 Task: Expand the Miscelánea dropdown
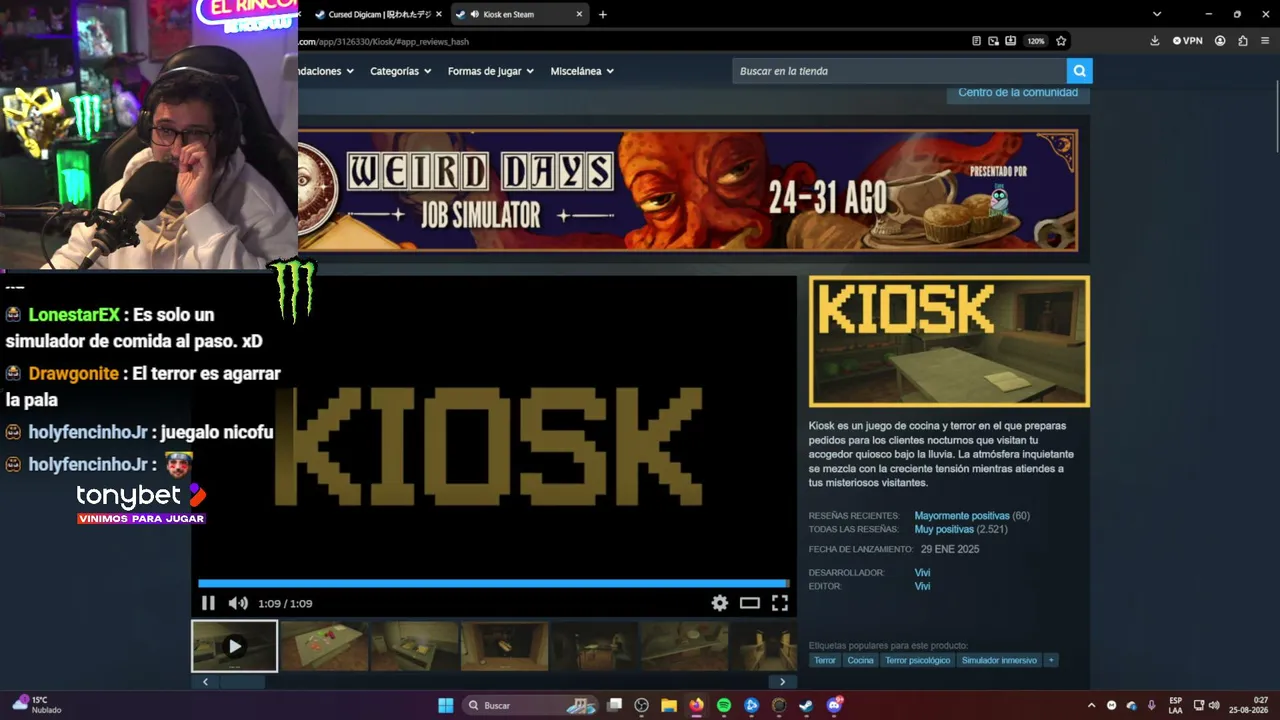coord(582,71)
